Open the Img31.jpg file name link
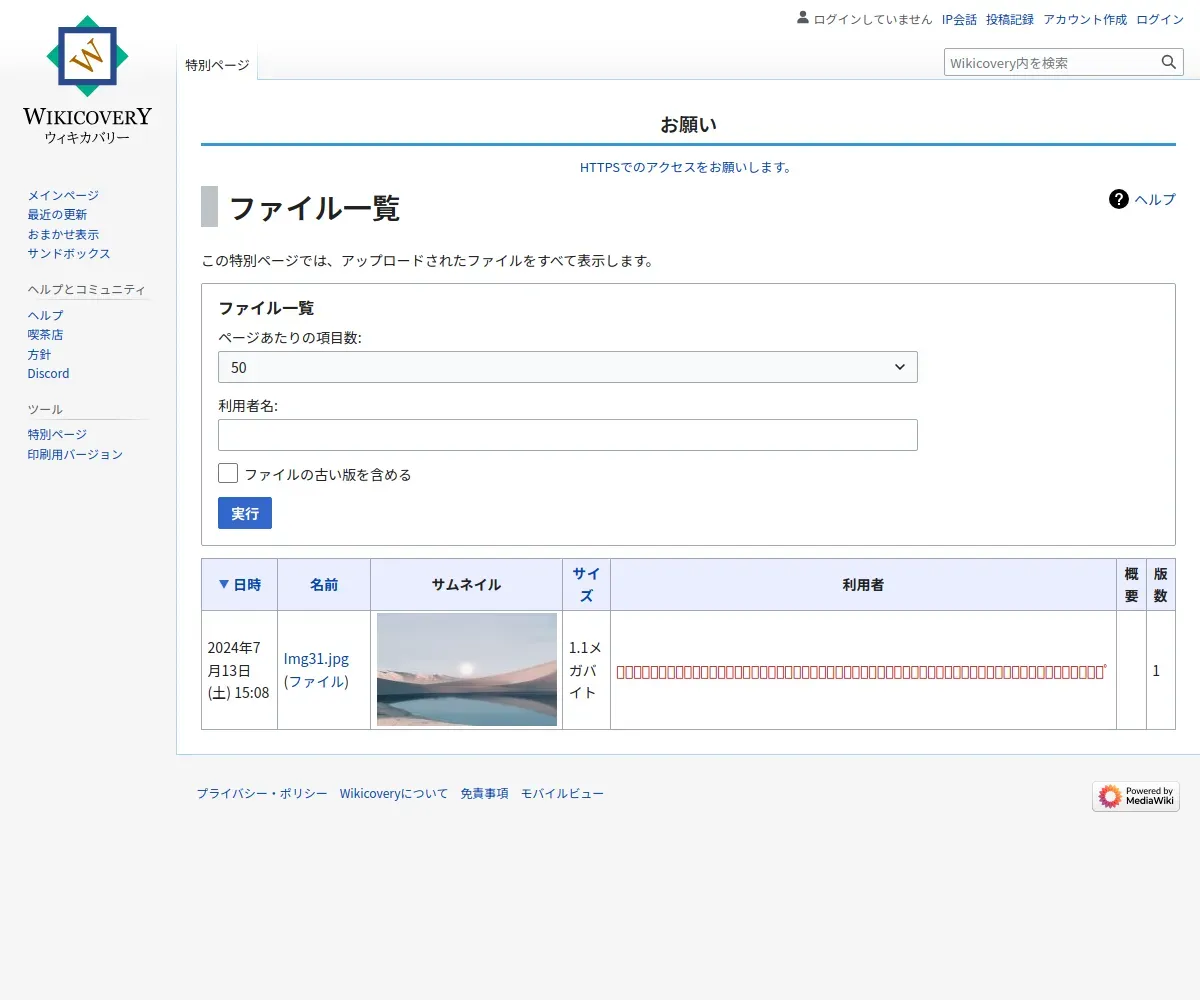The height and width of the screenshot is (1000, 1200). (x=316, y=659)
